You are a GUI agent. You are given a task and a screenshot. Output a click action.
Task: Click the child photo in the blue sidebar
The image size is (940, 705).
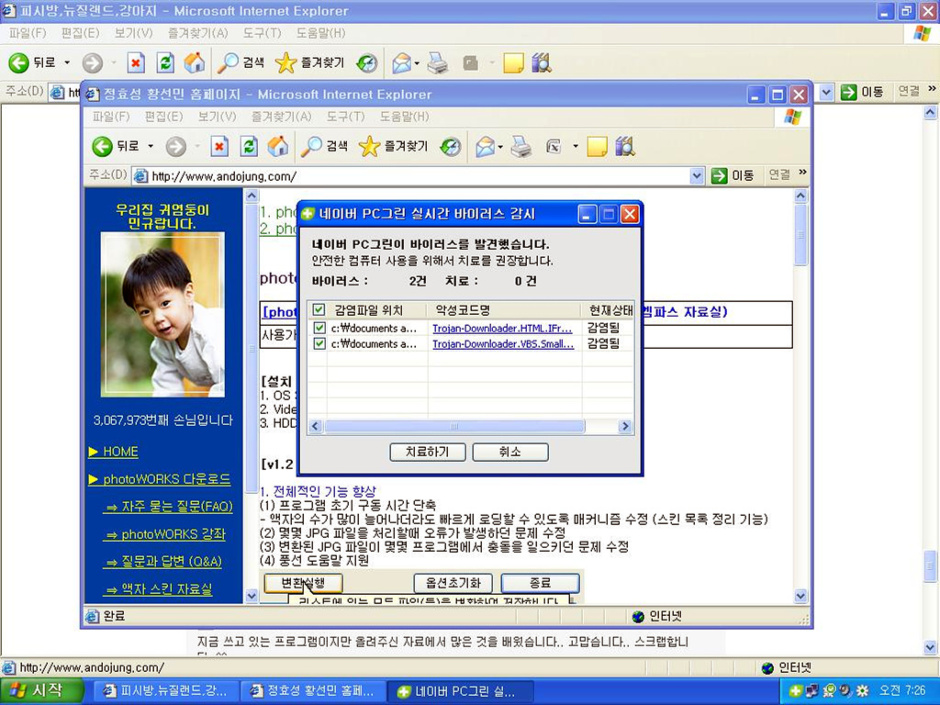[x=162, y=315]
